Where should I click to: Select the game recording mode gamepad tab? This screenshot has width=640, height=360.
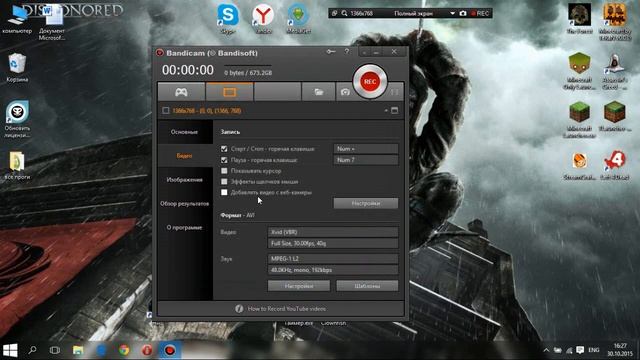click(x=181, y=92)
